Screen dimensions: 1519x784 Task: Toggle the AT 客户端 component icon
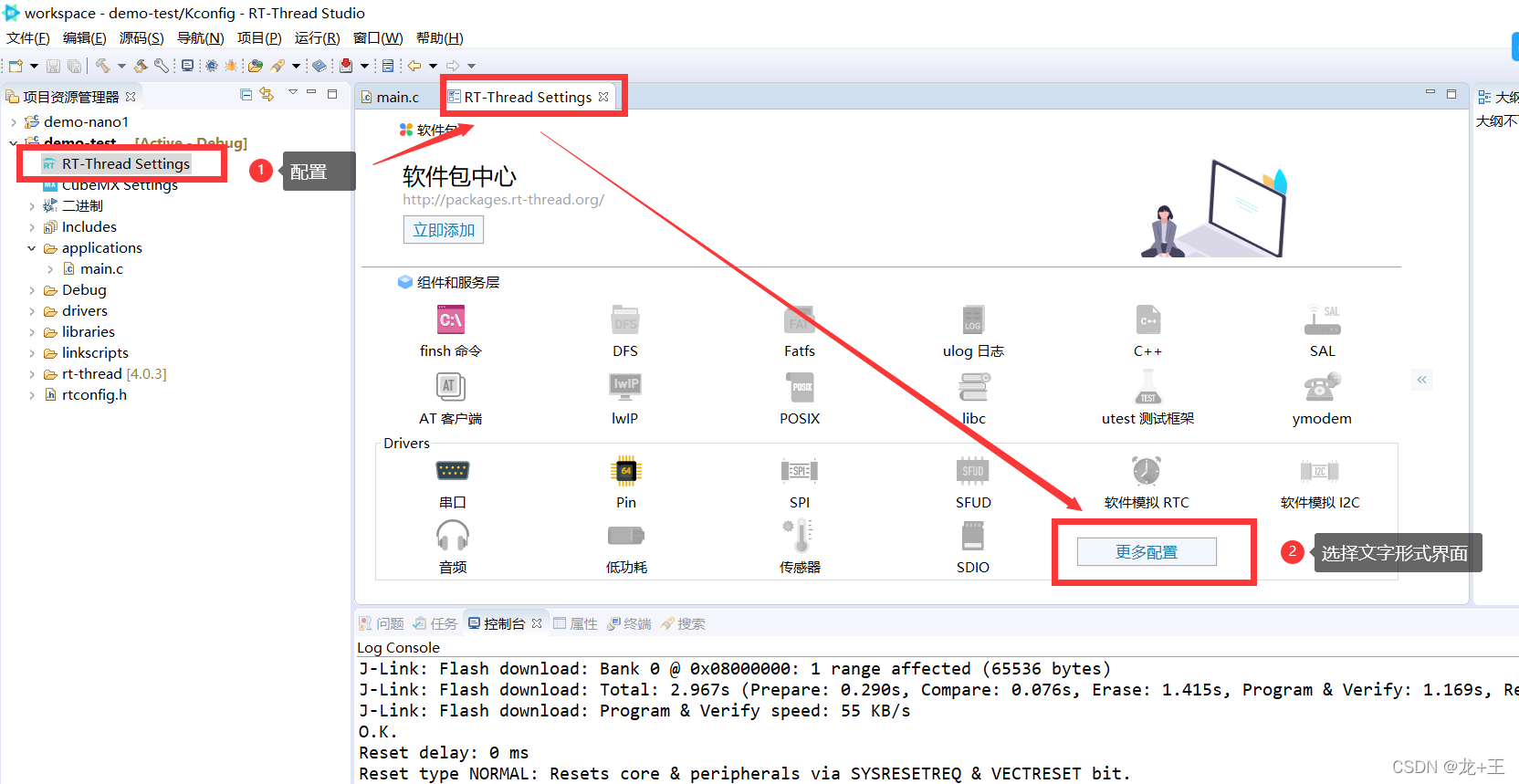451,387
